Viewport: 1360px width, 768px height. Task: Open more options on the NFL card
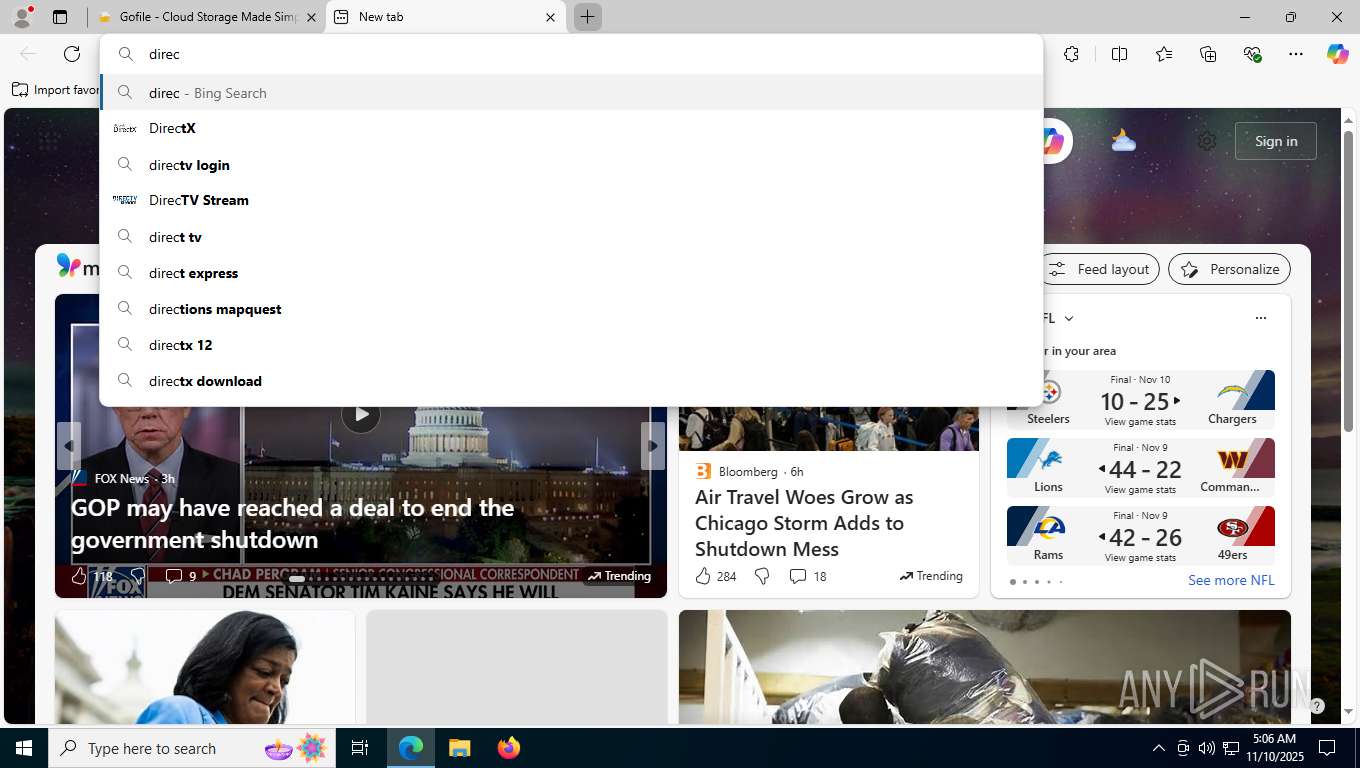tap(1260, 318)
